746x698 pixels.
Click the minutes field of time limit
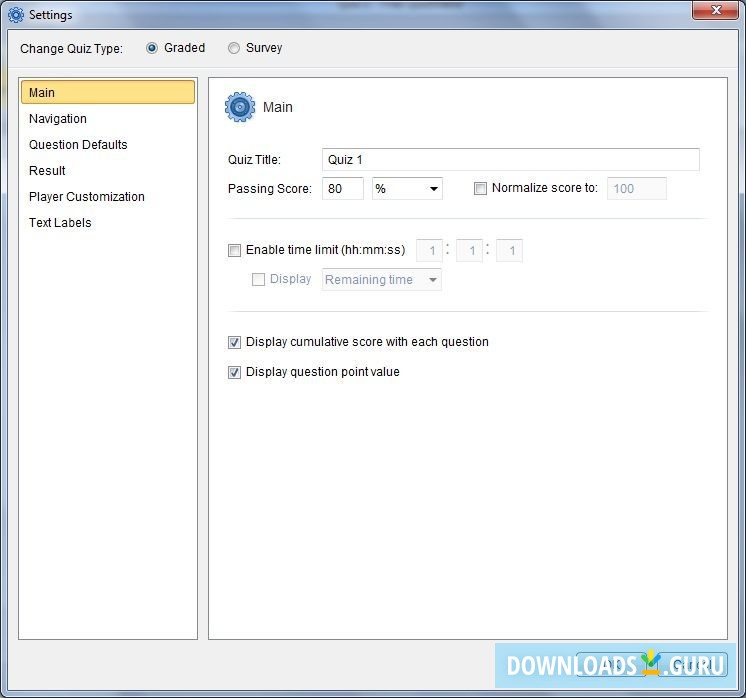[x=469, y=250]
